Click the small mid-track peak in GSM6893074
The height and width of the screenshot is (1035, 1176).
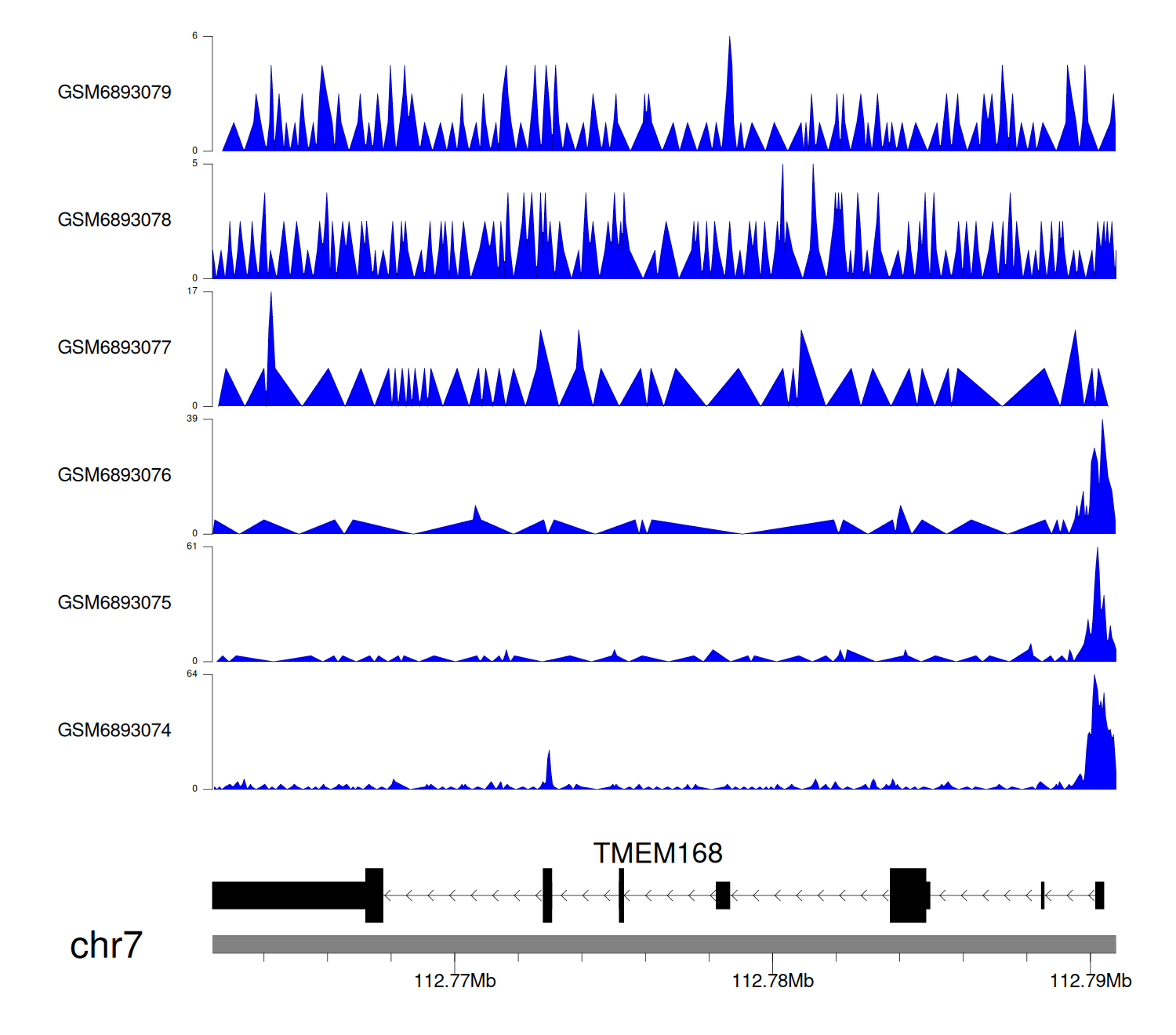pyautogui.click(x=549, y=770)
